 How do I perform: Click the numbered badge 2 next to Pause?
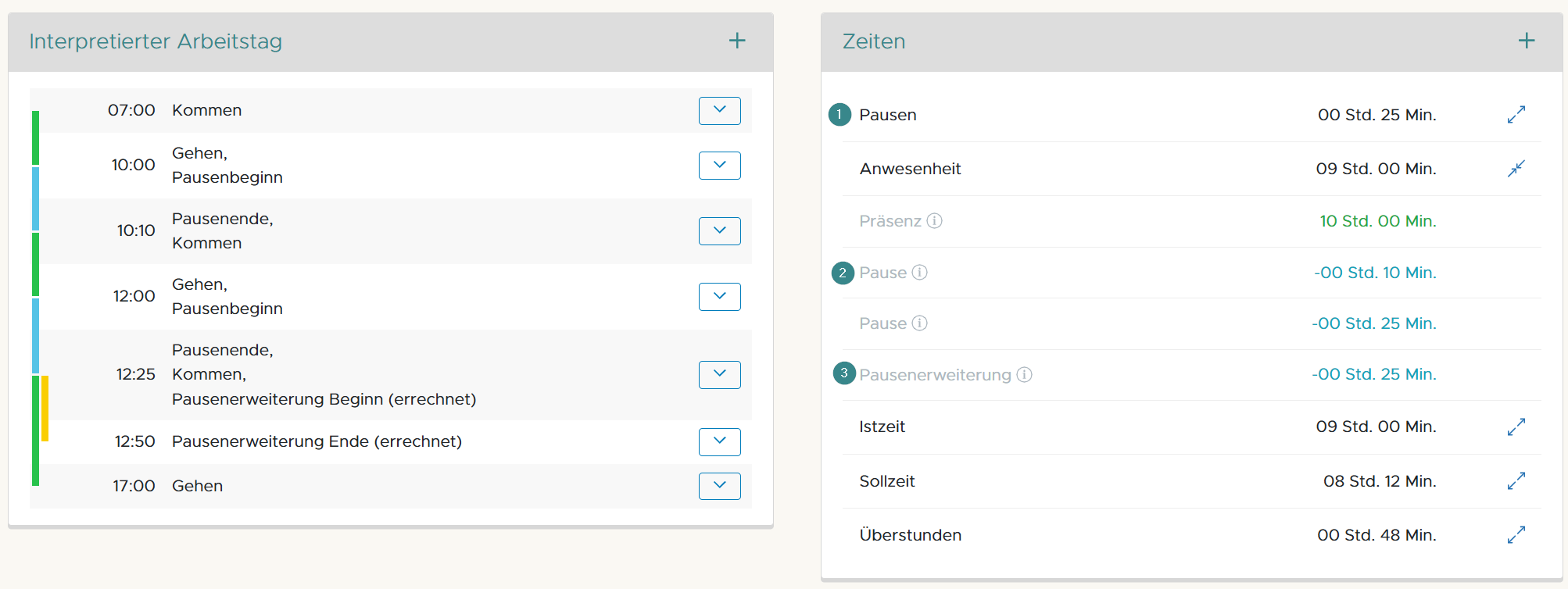tap(842, 273)
